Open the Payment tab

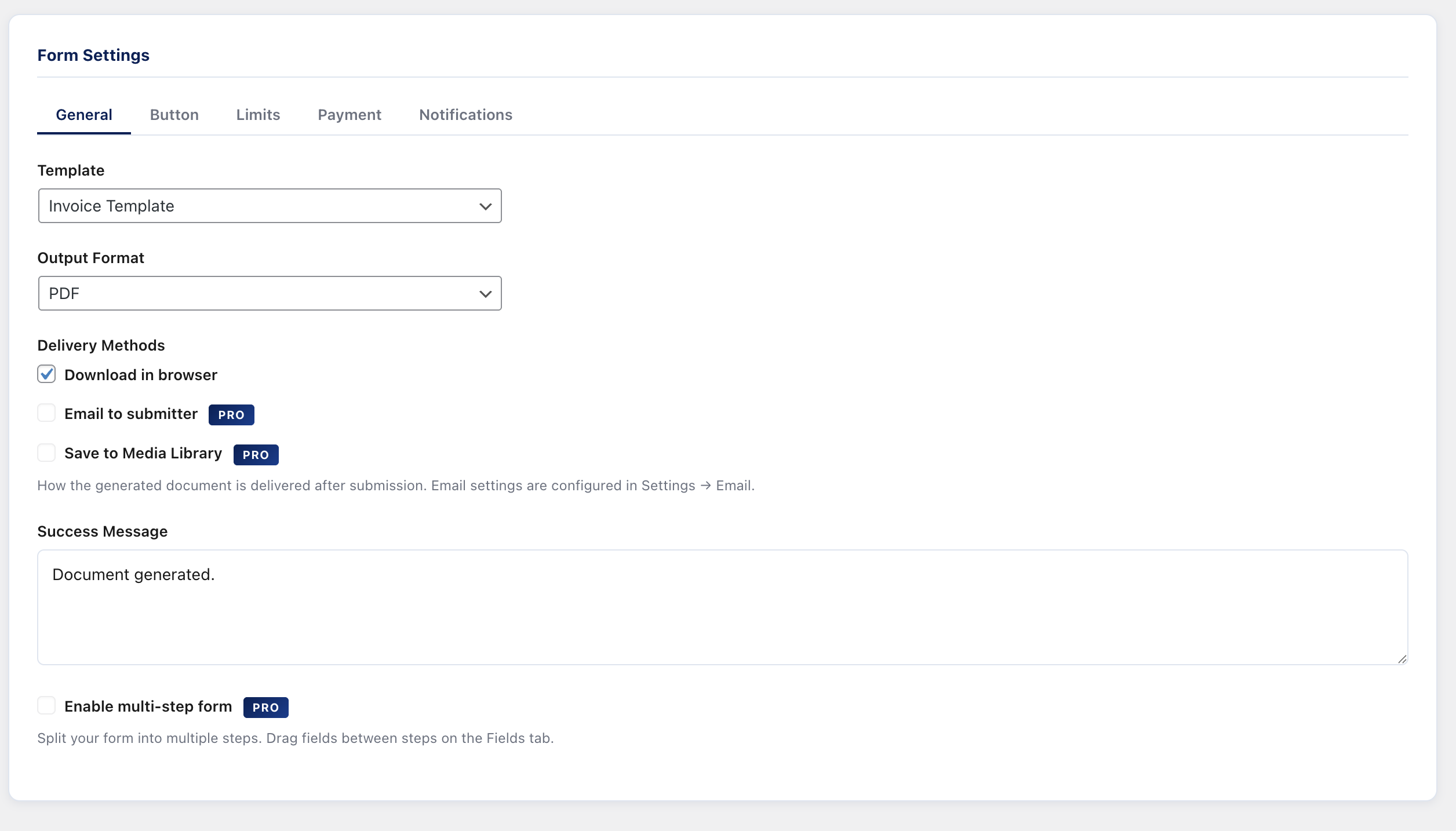pos(349,114)
